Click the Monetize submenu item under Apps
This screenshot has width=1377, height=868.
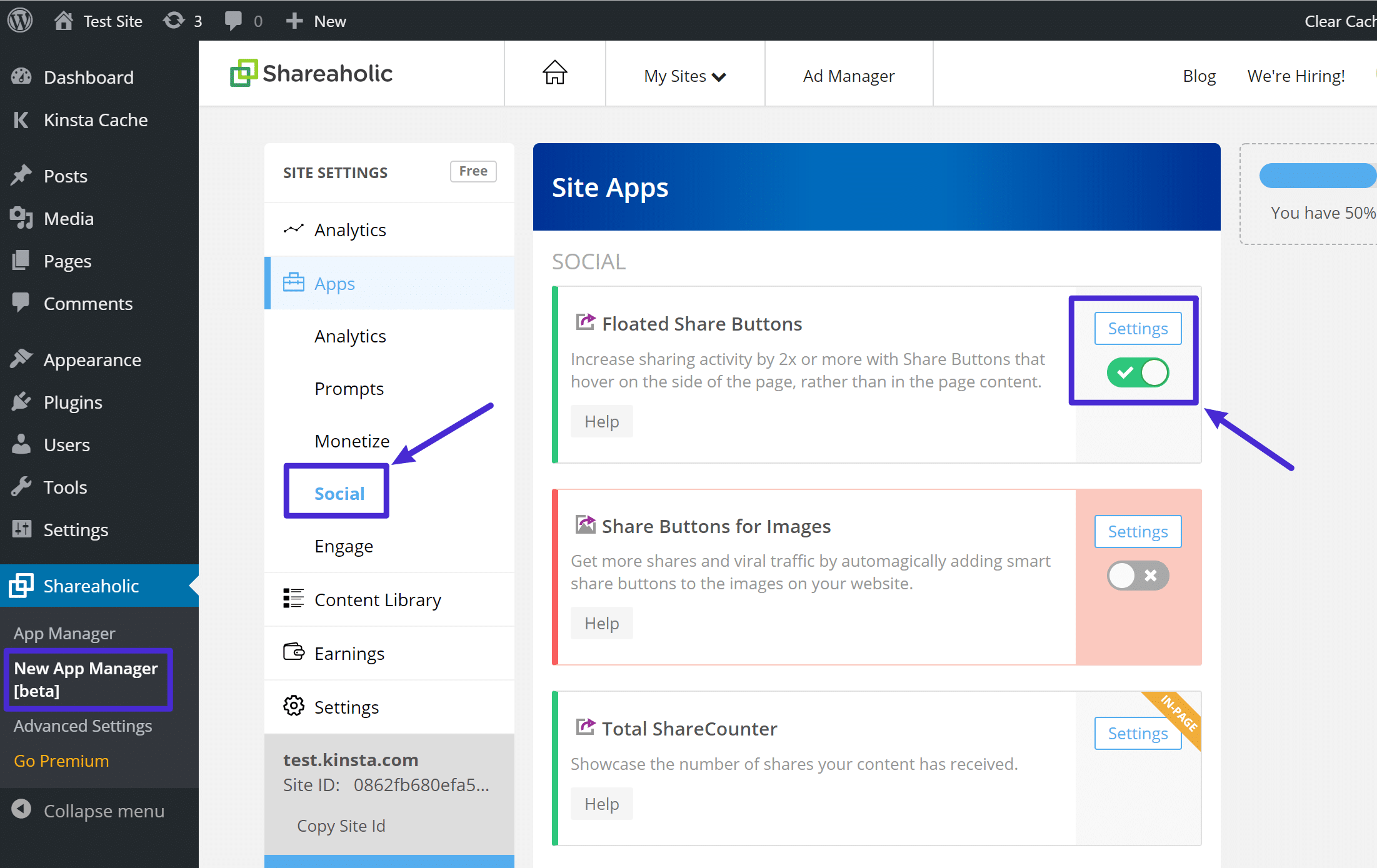pyautogui.click(x=351, y=440)
